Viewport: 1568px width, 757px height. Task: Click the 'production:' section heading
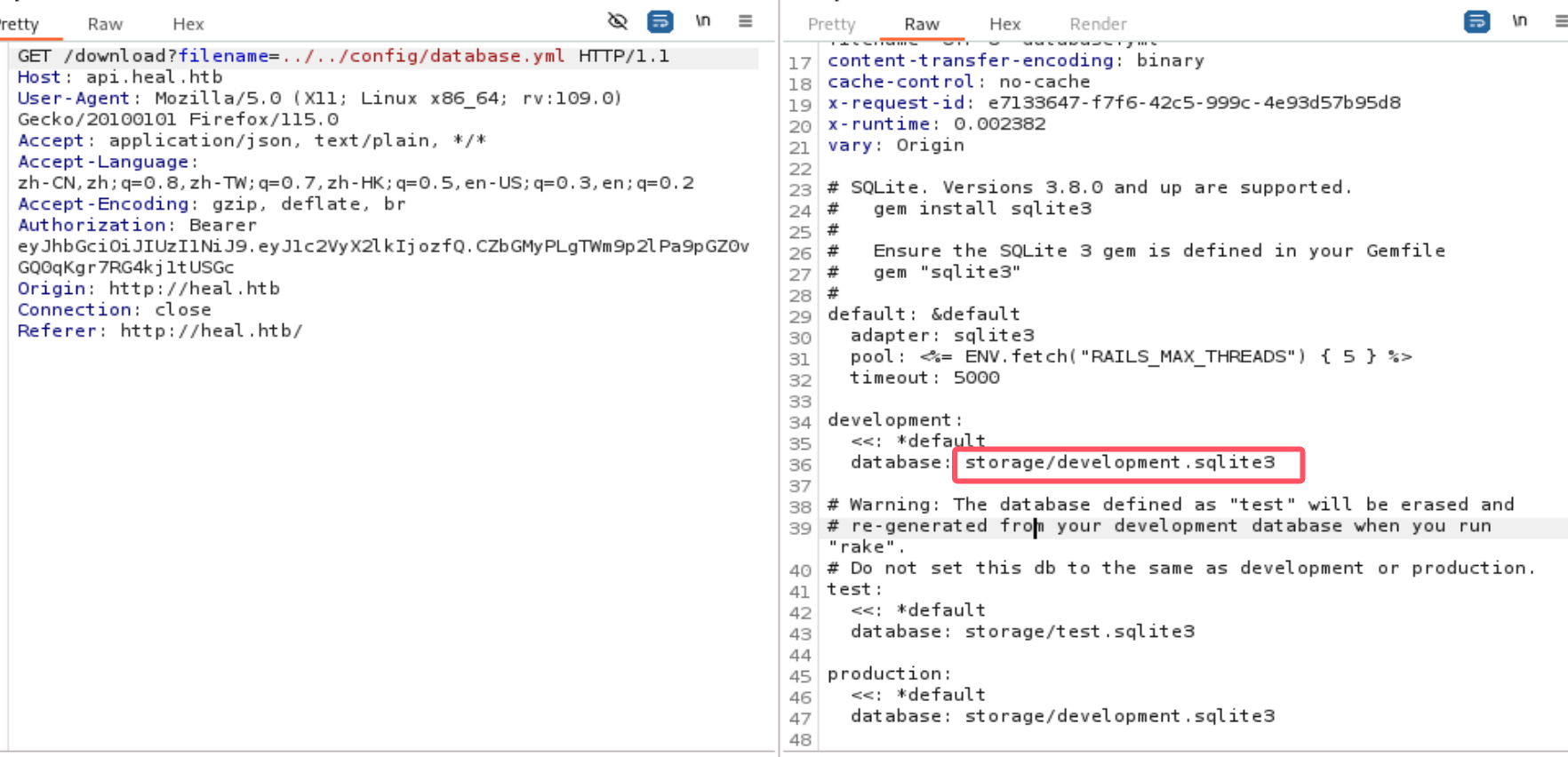point(890,674)
